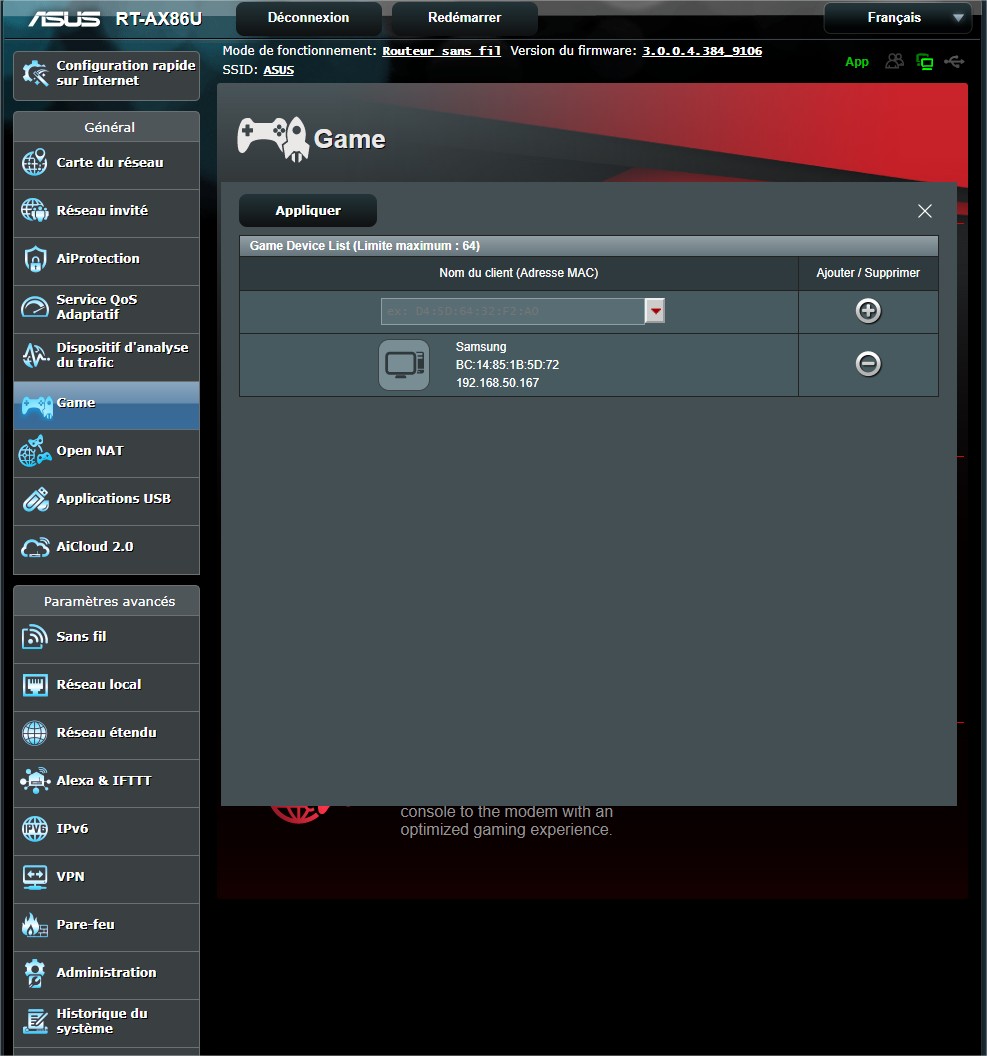
Task: Follow the Routeur sans fil link
Action: click(x=441, y=50)
